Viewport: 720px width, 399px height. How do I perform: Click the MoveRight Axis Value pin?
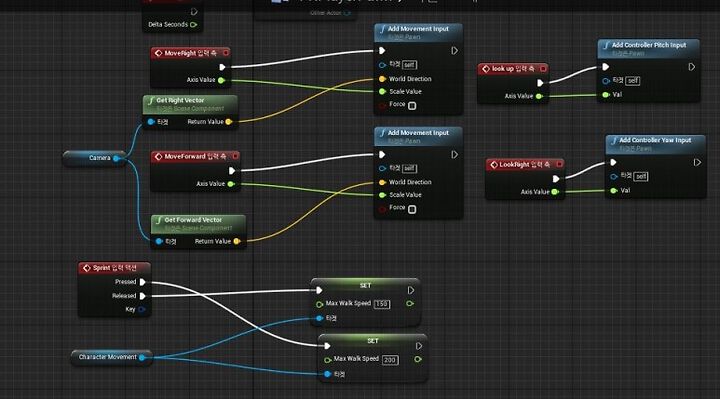(221, 80)
